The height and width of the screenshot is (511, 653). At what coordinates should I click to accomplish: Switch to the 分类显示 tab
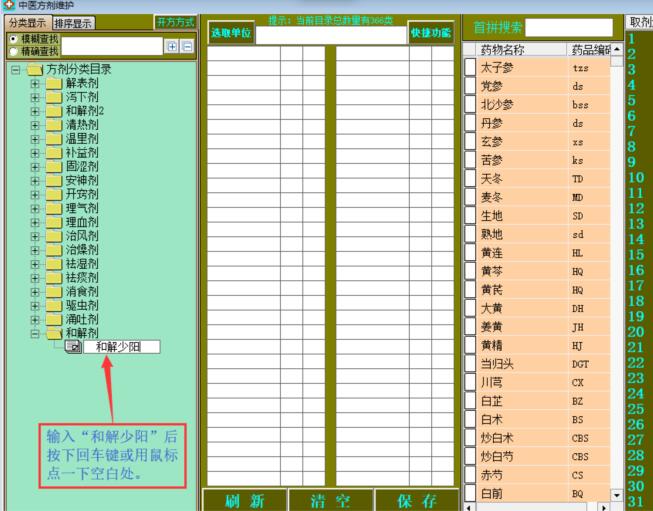[27, 22]
